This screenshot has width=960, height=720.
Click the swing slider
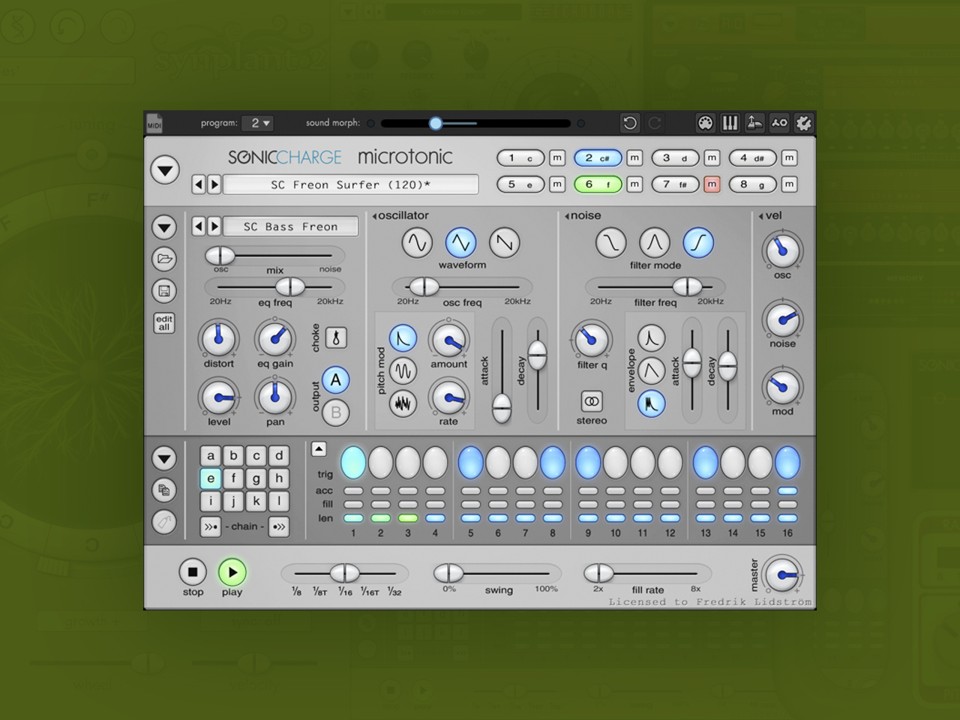point(497,574)
